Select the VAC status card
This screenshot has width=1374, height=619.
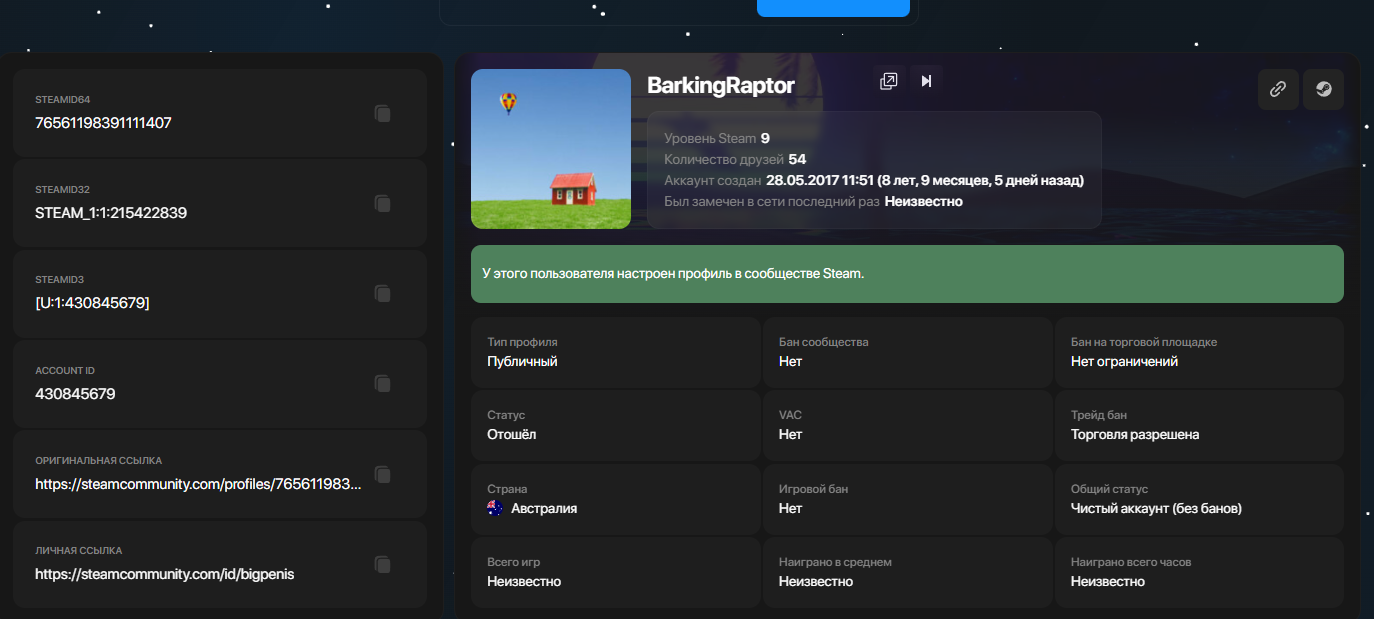click(x=907, y=425)
